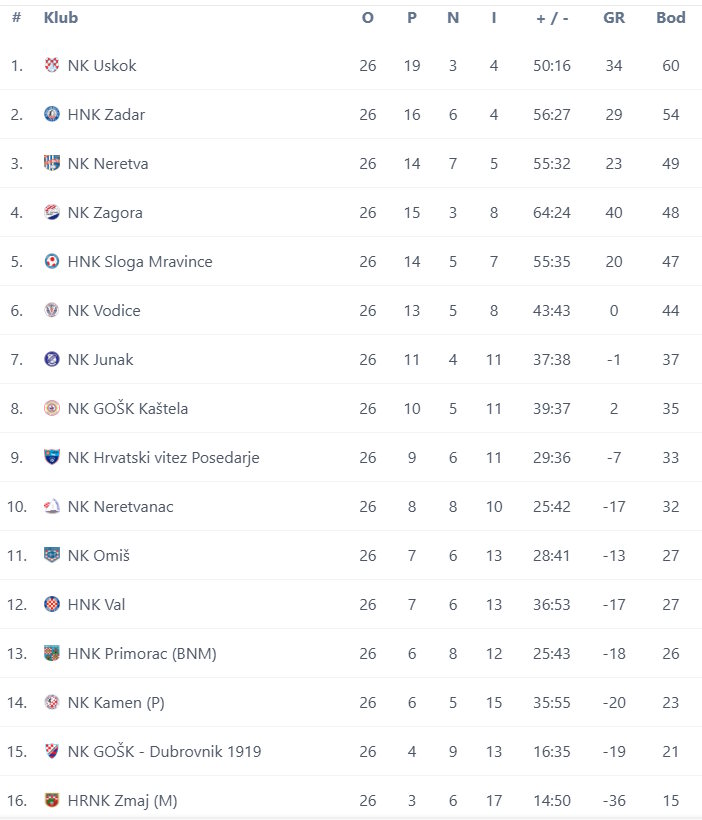Click the HNK Zadar club crest icon

click(51, 114)
